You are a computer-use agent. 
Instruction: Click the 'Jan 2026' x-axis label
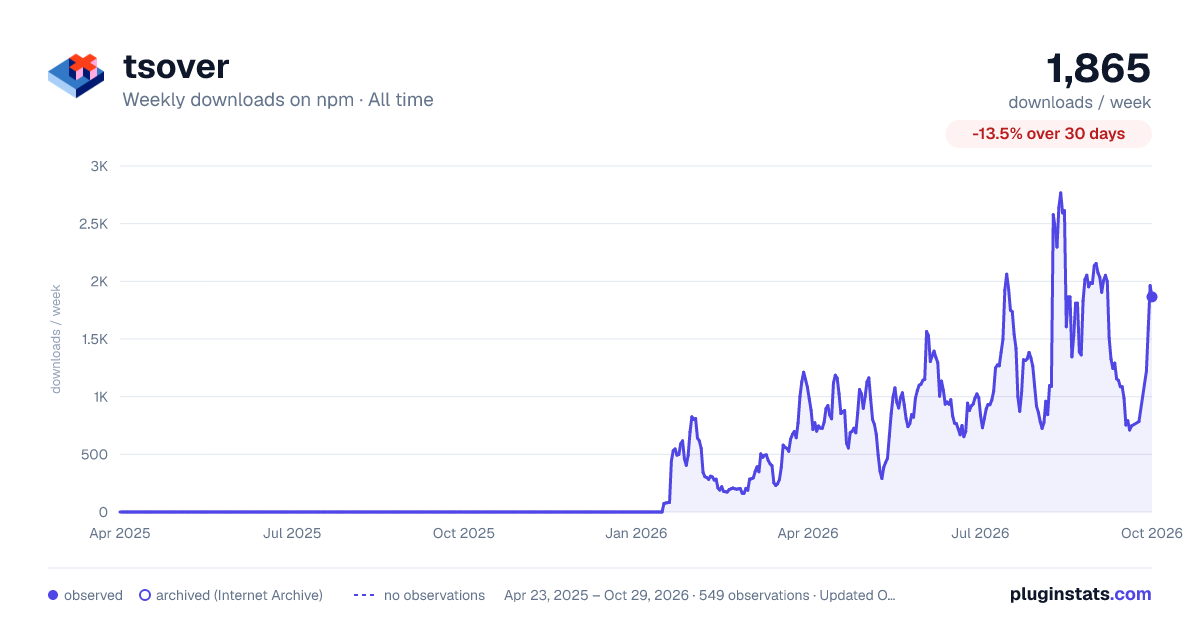[x=637, y=533]
